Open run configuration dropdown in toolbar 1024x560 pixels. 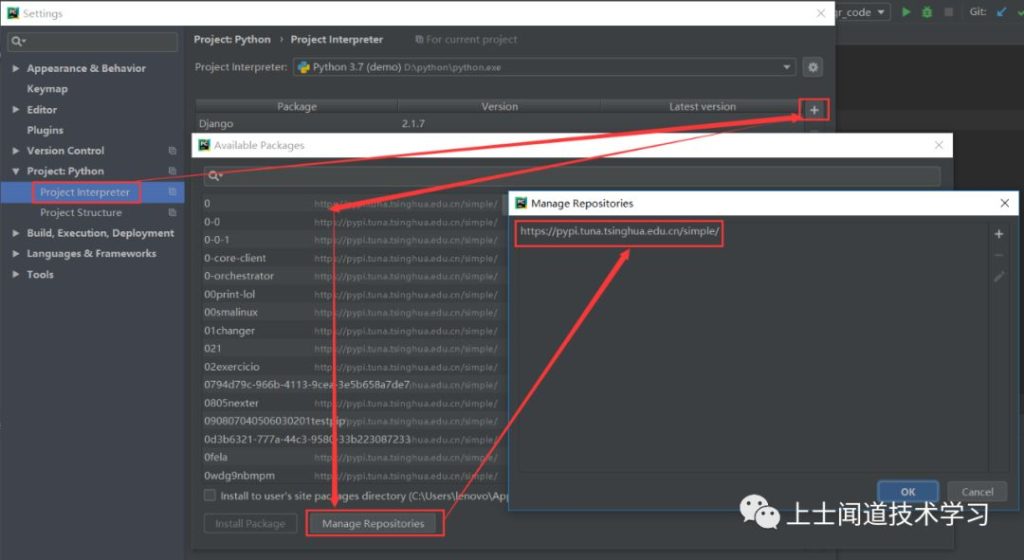click(x=881, y=12)
